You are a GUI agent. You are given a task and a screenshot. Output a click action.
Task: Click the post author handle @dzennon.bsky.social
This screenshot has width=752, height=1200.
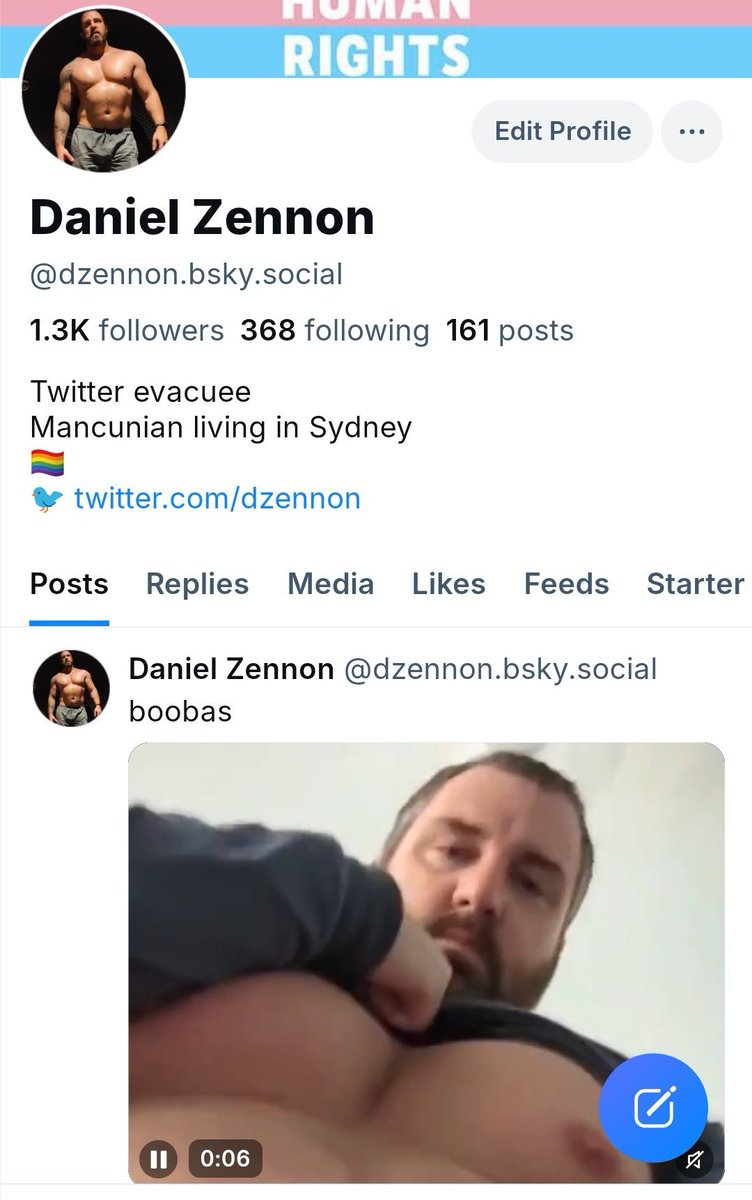click(500, 669)
